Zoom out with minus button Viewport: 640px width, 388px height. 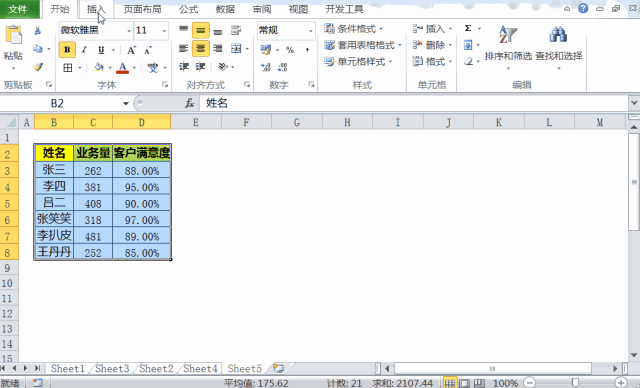[529, 383]
